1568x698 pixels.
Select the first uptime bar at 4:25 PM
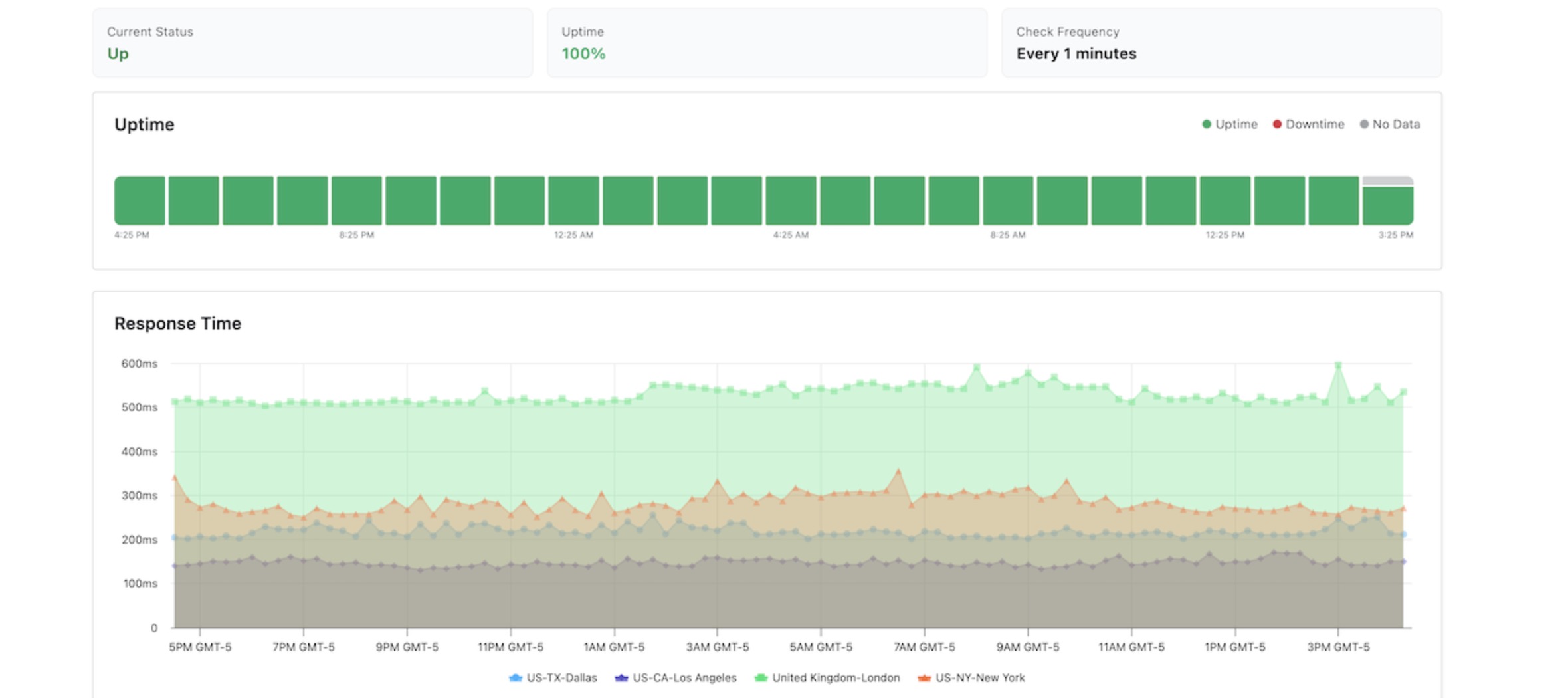tap(140, 201)
